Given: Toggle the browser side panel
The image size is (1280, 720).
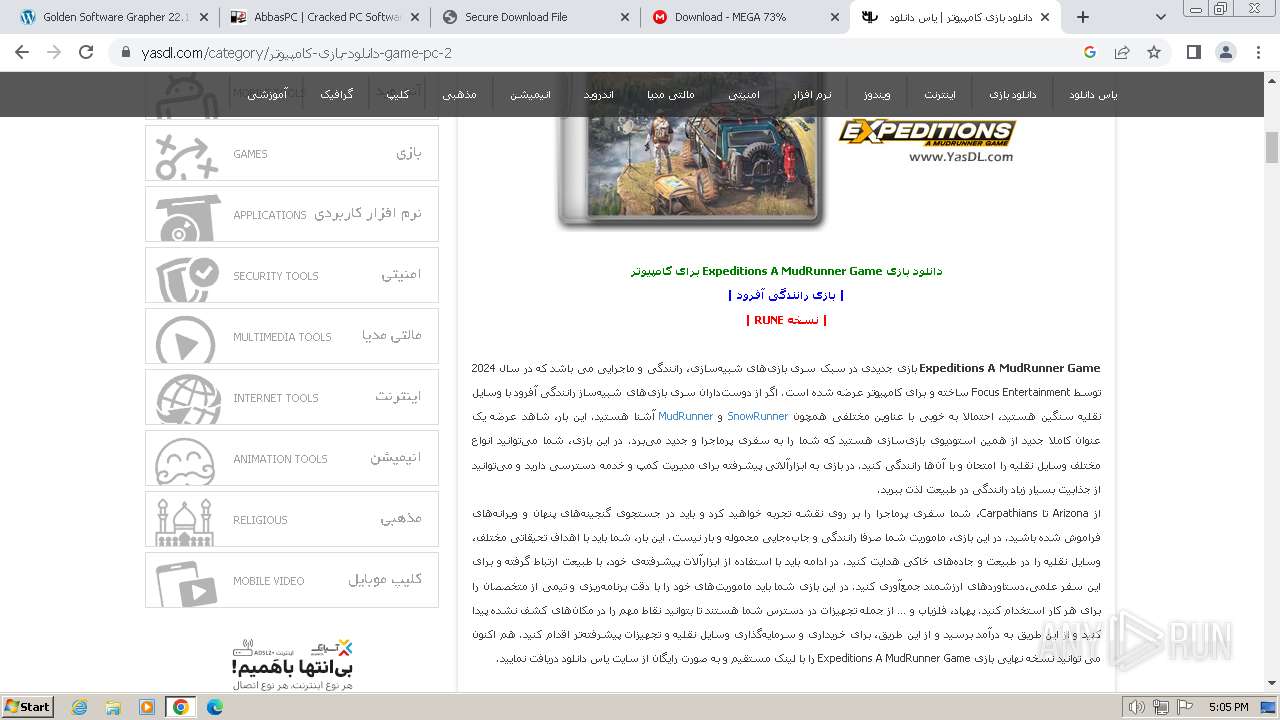Looking at the screenshot, I should tap(1194, 52).
